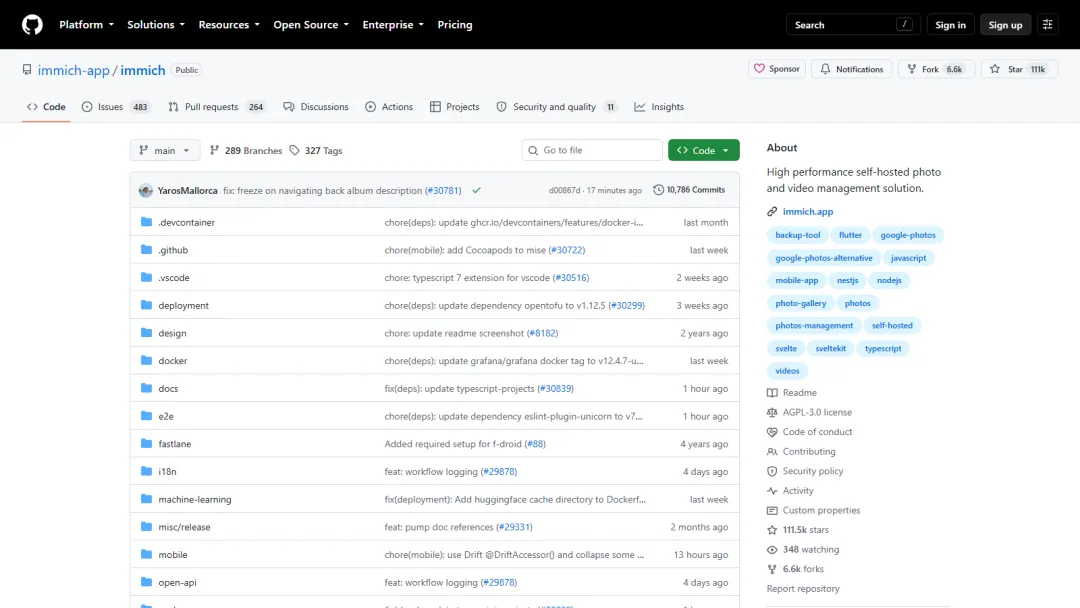Click the star icon beside 111.5k stars
This screenshot has height=608, width=1080.
772,530
